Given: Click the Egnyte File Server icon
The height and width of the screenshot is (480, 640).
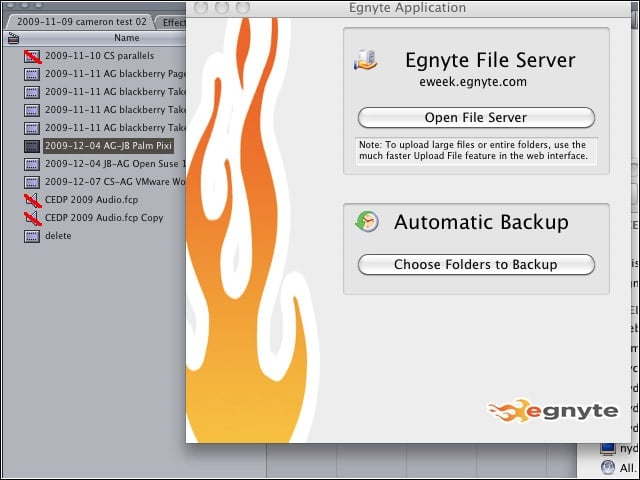Looking at the screenshot, I should tap(365, 60).
